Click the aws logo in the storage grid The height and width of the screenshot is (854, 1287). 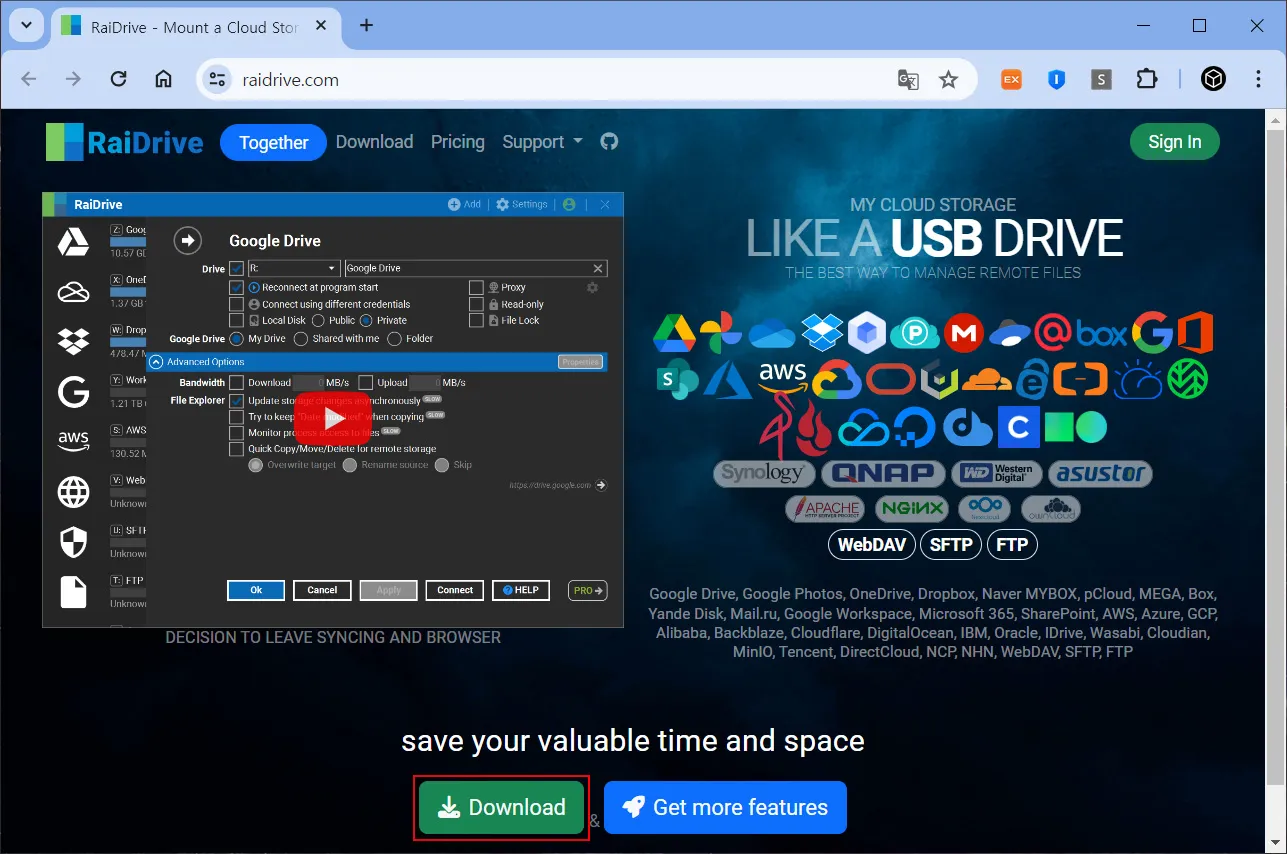tap(782, 379)
